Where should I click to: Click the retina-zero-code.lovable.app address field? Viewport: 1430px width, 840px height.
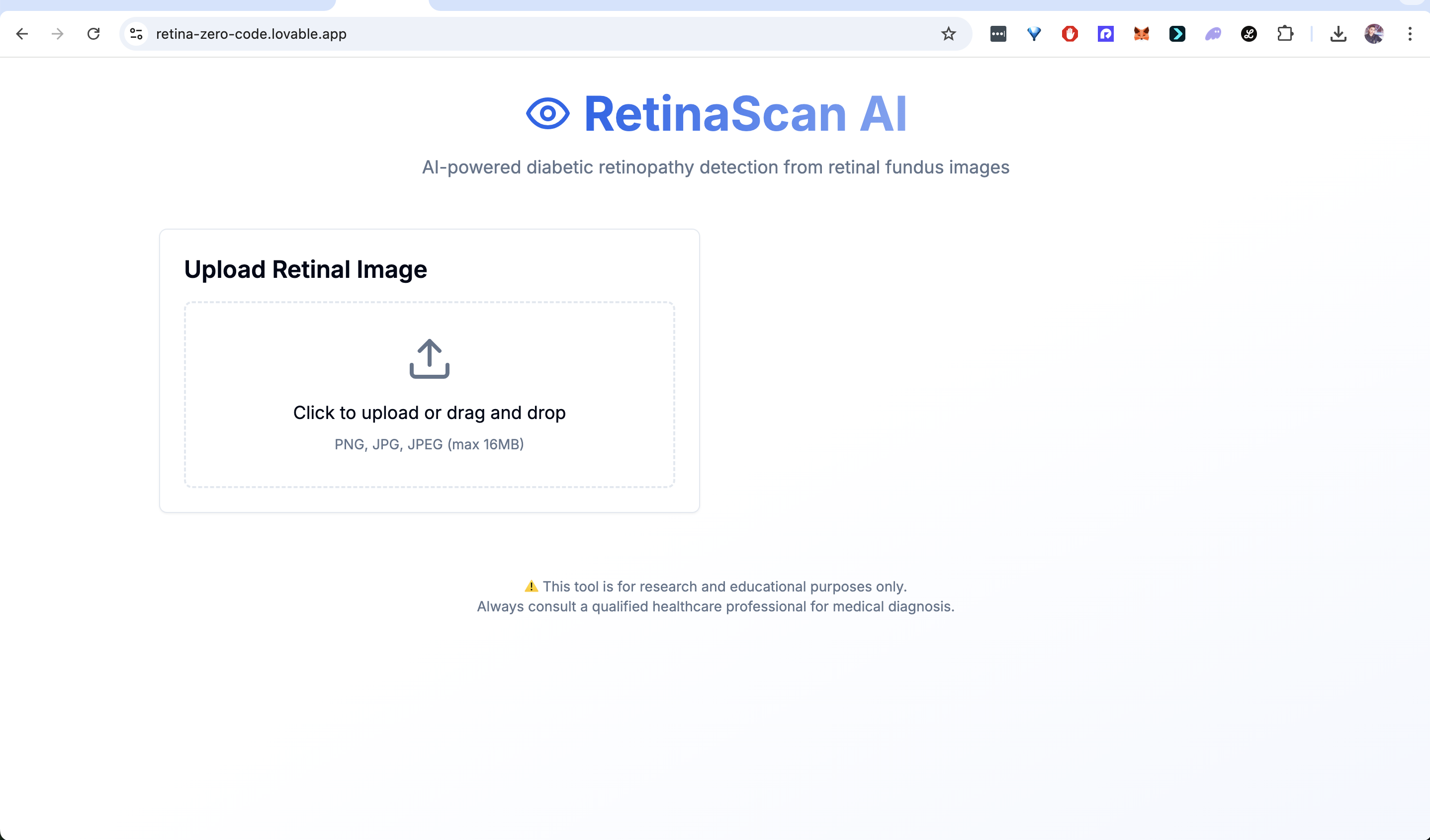pyautogui.click(x=251, y=34)
